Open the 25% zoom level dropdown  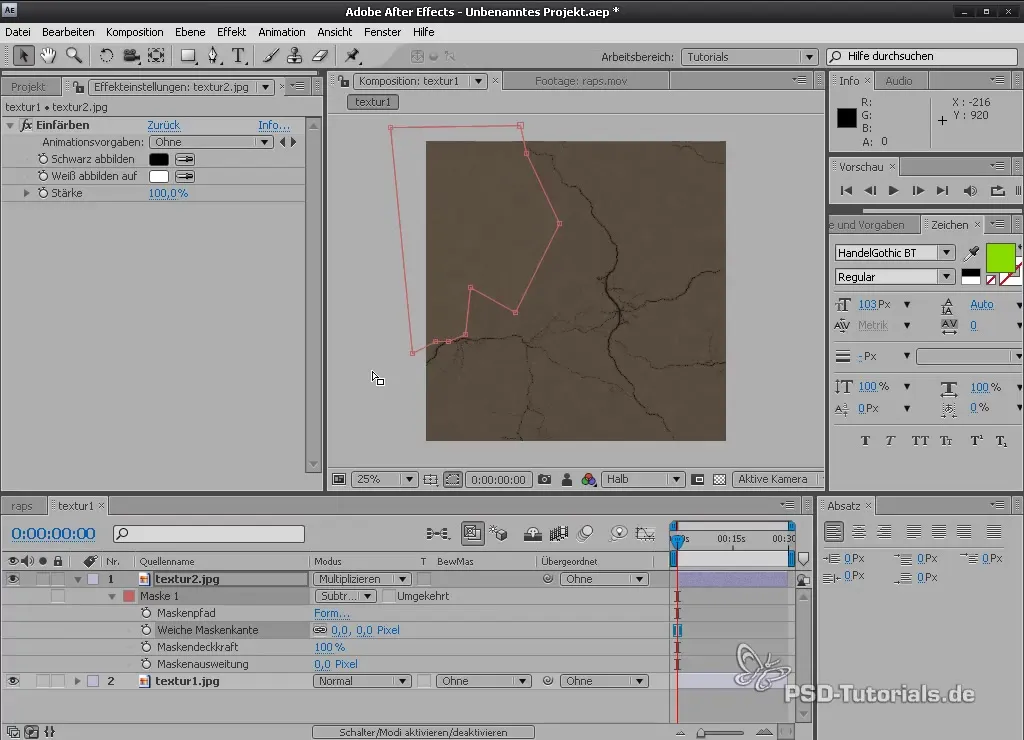pyautogui.click(x=384, y=479)
